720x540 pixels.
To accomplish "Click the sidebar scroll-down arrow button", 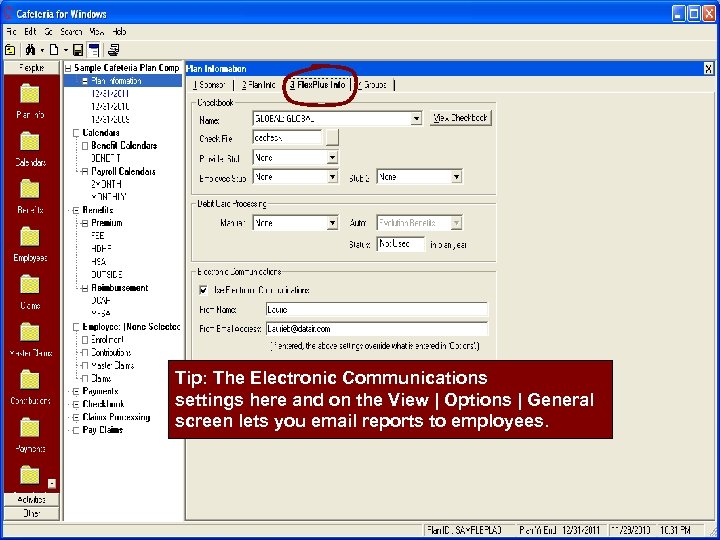I will [x=52, y=484].
